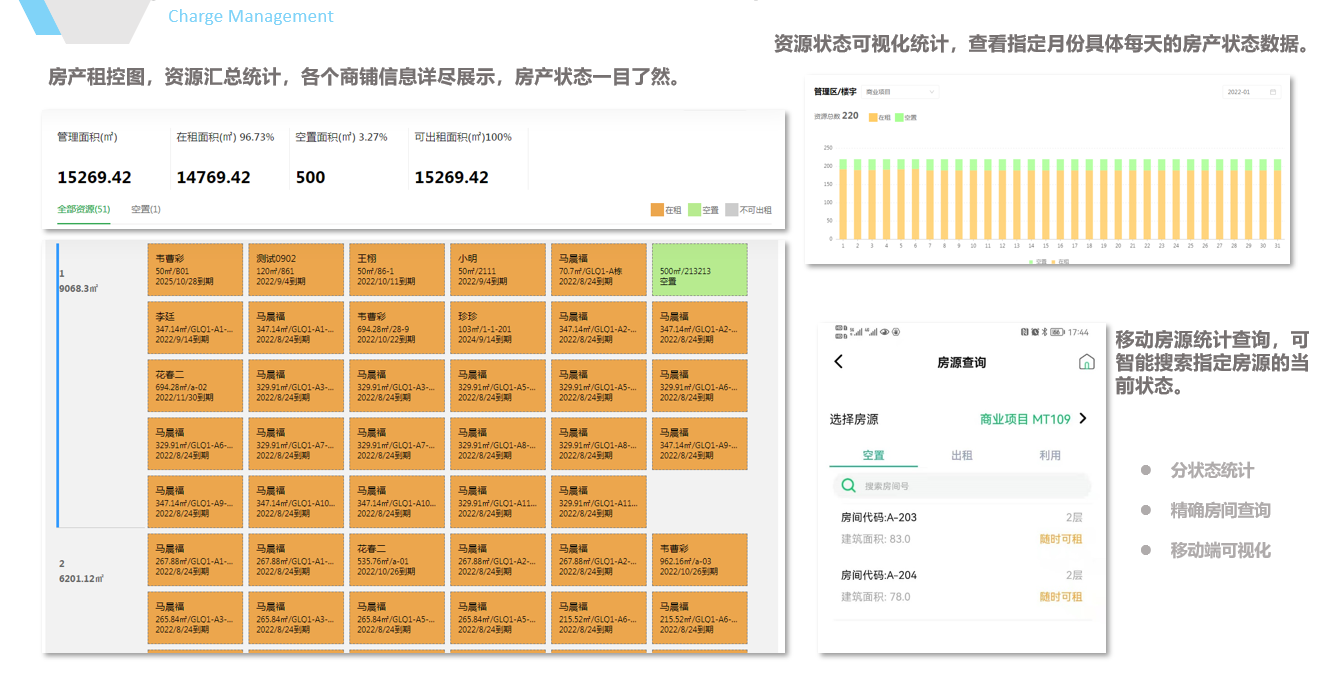Click the orange 在租 legend swatch in 租控图
1332x681 pixels.
pyautogui.click(x=657, y=210)
